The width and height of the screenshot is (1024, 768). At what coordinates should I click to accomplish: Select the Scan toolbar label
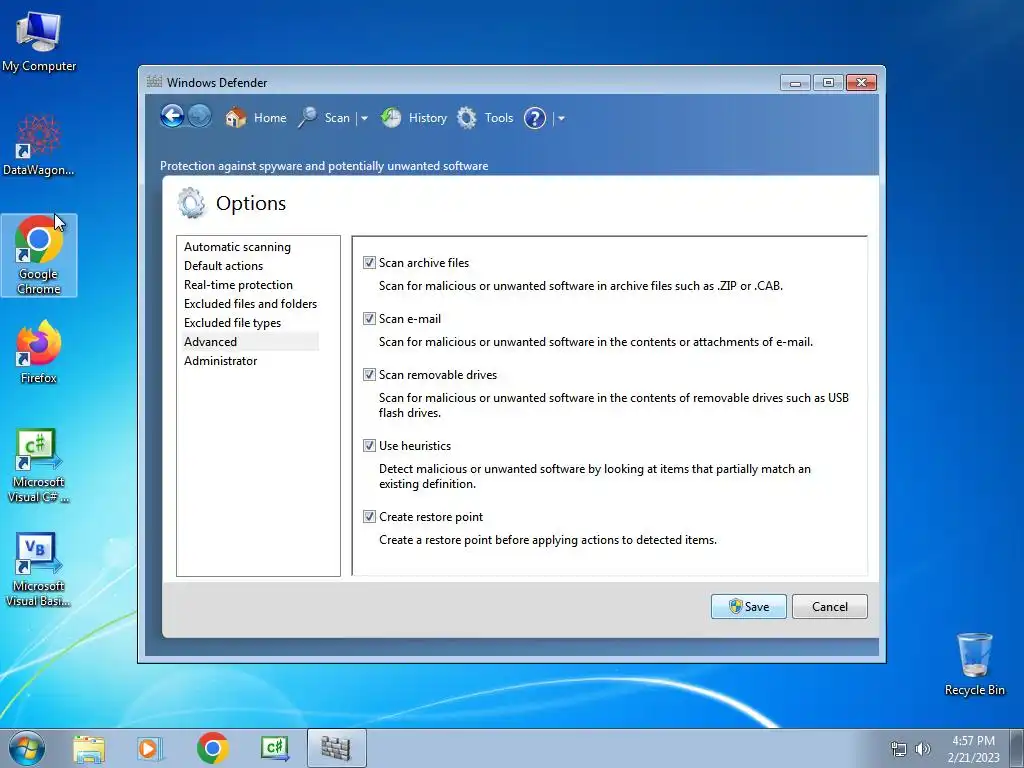337,118
